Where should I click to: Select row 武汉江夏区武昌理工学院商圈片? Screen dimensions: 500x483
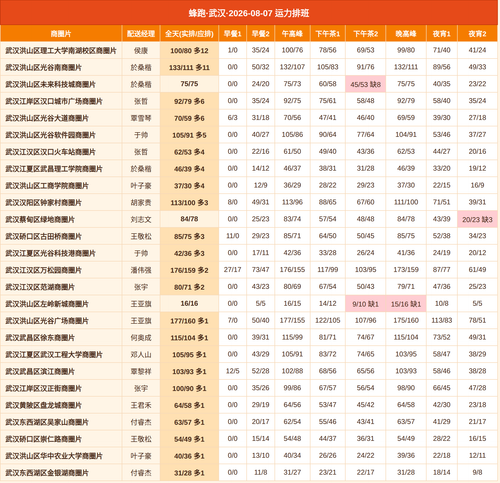[249, 169]
